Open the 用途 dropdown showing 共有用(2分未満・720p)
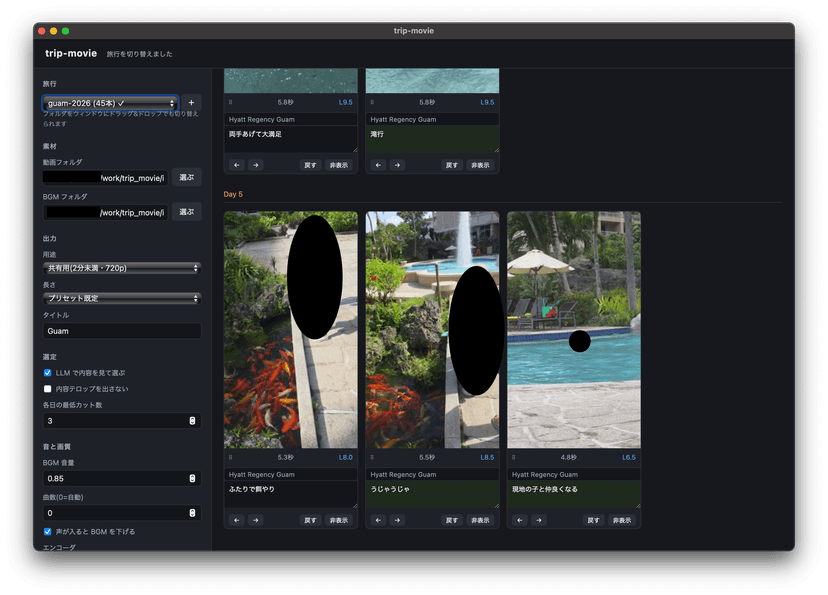Image resolution: width=828 pixels, height=595 pixels. (121, 268)
